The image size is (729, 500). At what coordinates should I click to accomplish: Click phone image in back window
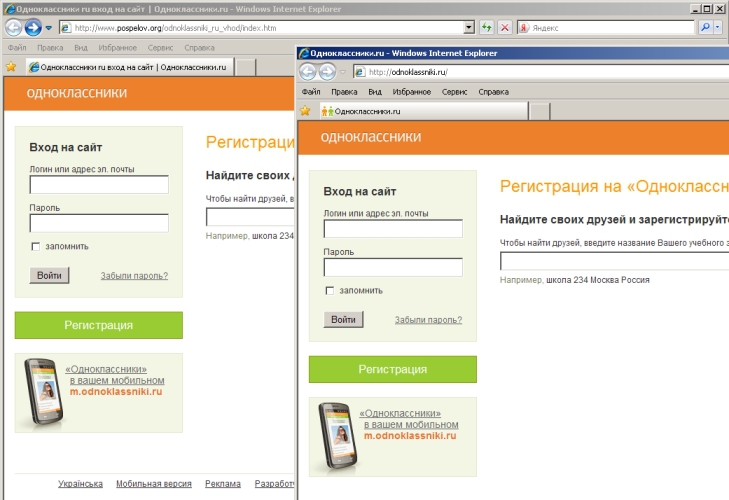[44, 391]
